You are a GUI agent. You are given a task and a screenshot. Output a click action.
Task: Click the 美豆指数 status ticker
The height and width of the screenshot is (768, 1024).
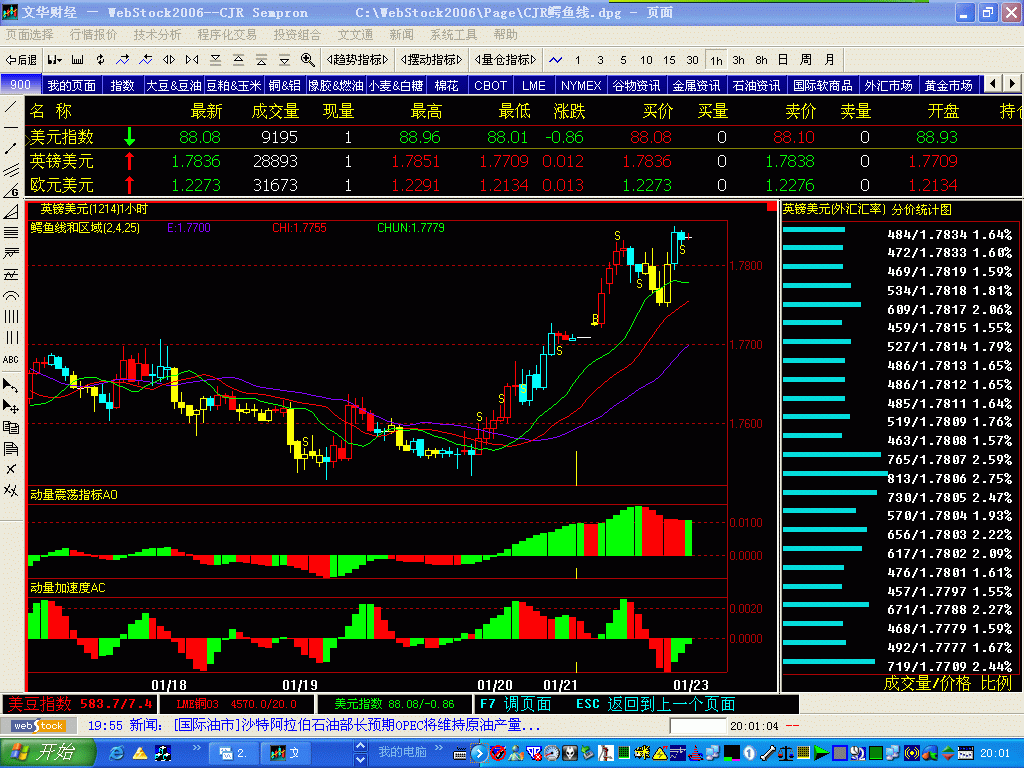point(80,704)
